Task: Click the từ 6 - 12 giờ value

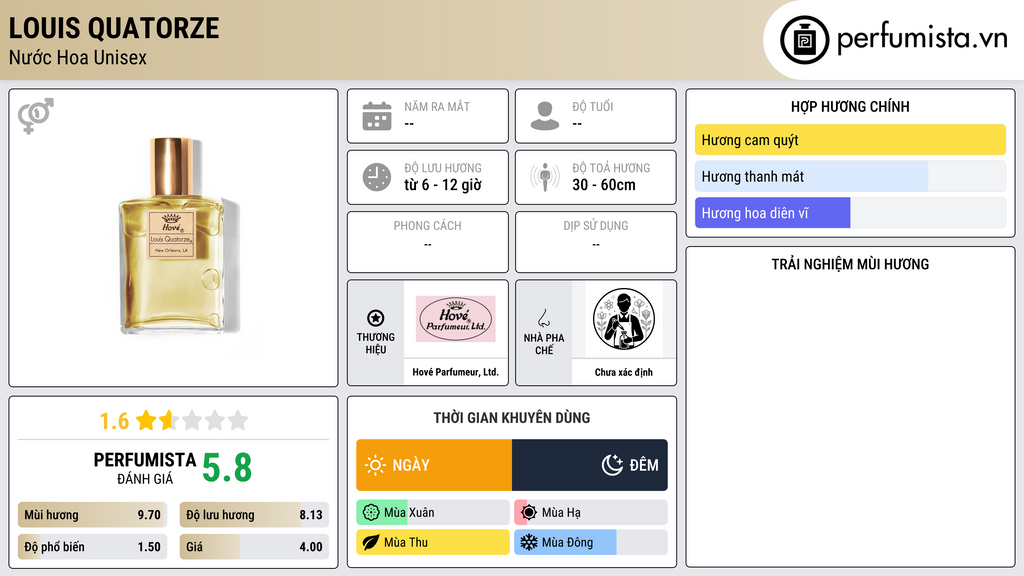Action: click(442, 185)
